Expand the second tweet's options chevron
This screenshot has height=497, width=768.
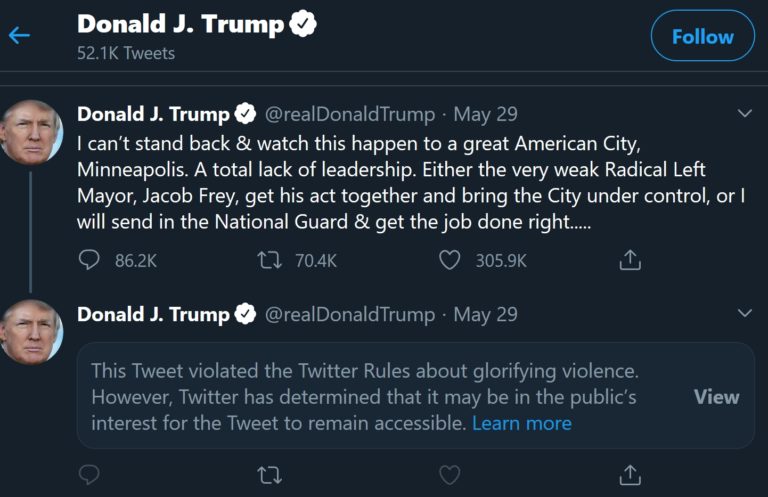coord(743,314)
